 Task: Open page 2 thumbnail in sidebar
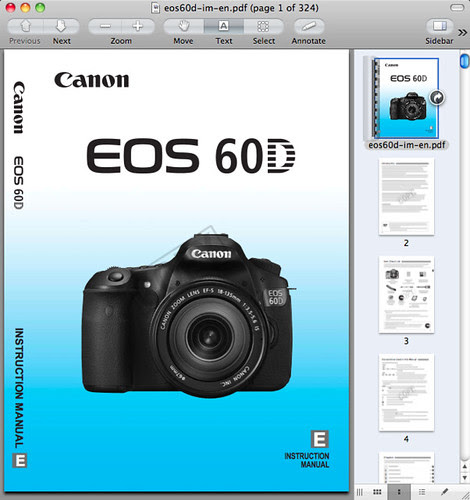coord(406,197)
